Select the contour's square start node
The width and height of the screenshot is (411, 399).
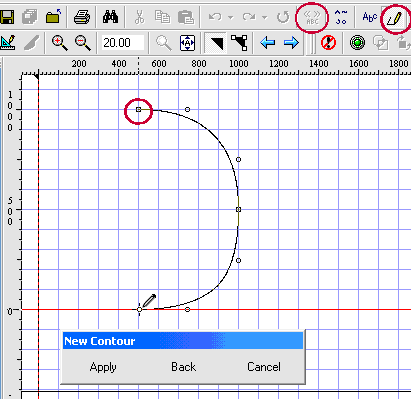(139, 109)
